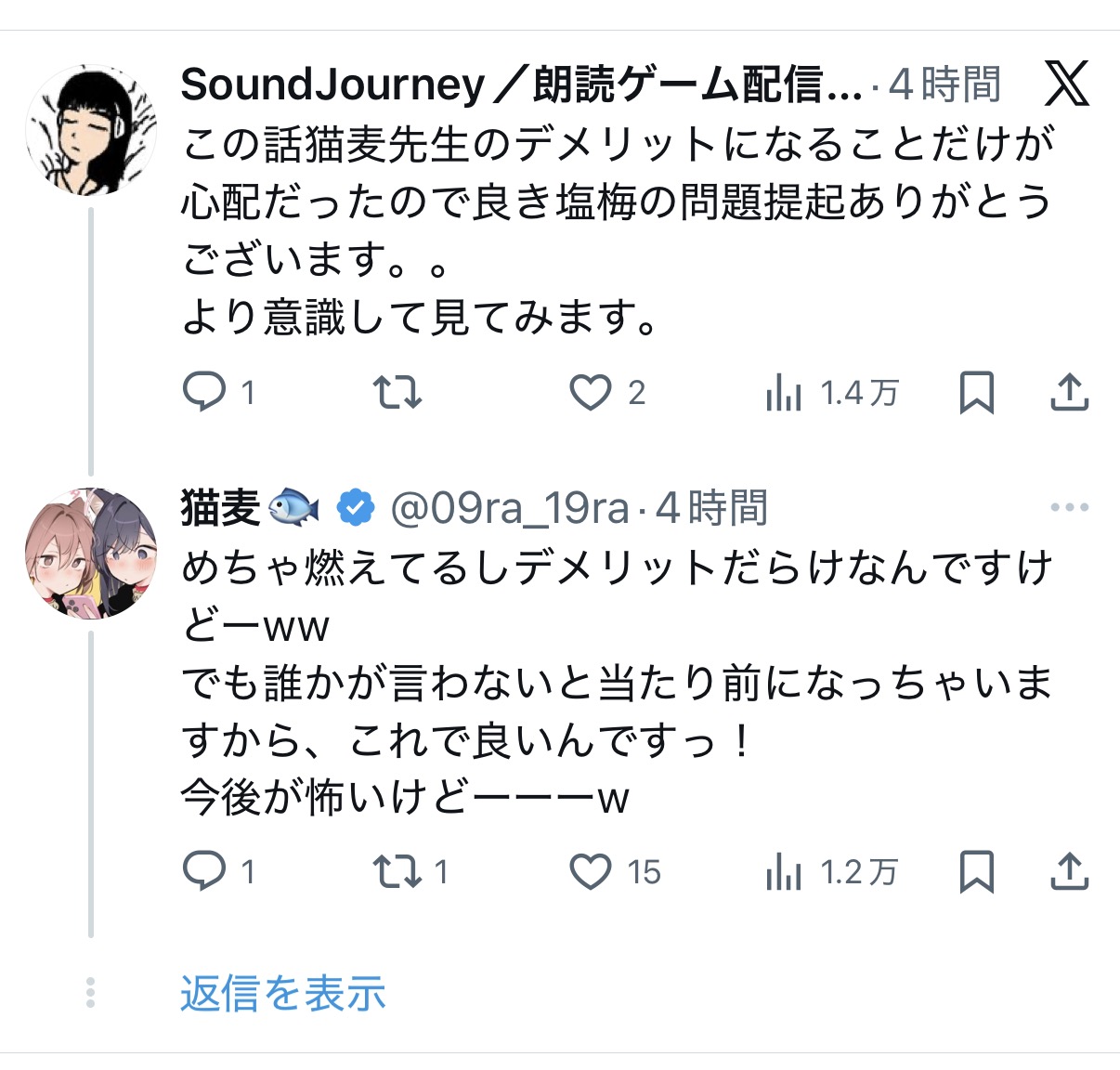Image resolution: width=1120 pixels, height=1070 pixels.
Task: Bookmark SoundJourney's post
Action: (x=976, y=392)
